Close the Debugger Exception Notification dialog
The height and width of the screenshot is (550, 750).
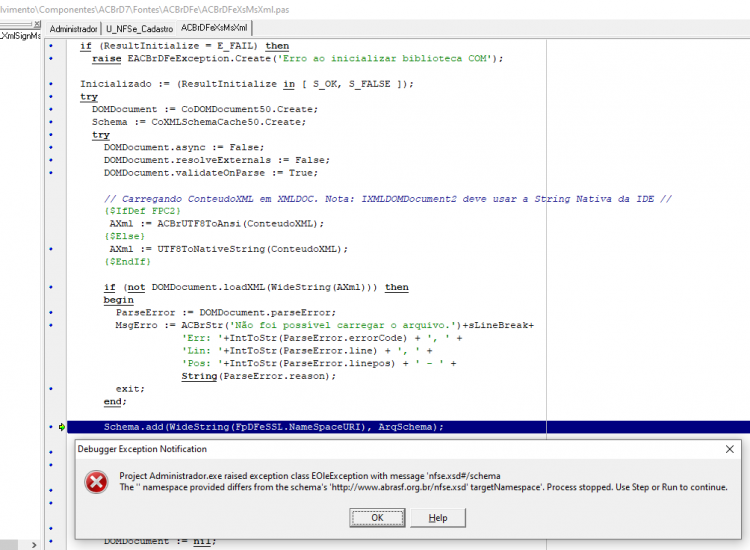coord(729,449)
